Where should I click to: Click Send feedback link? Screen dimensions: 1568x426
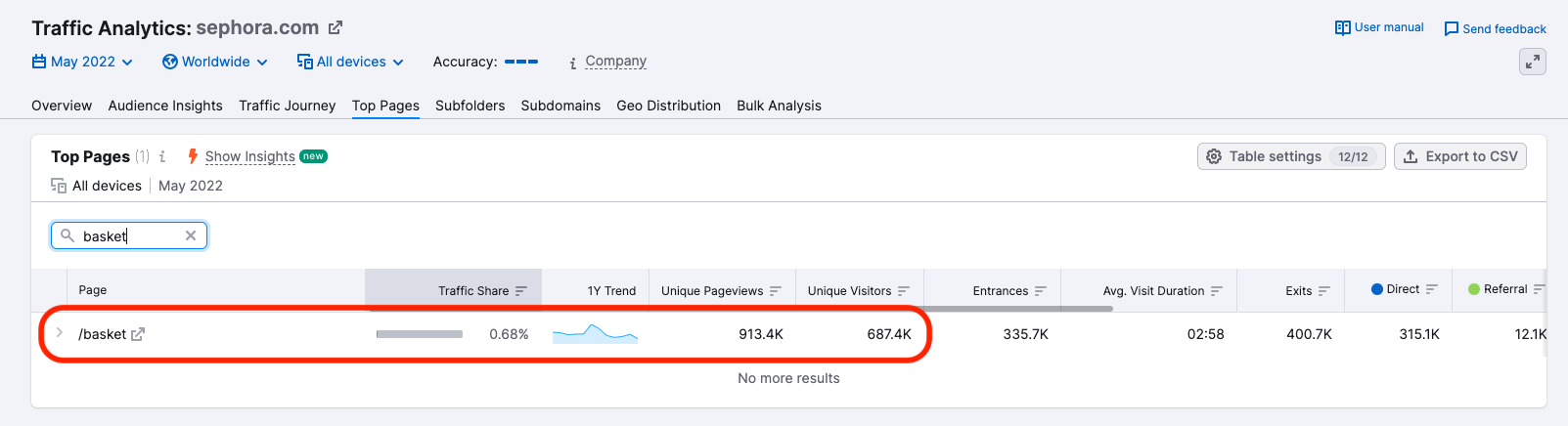pos(1496,28)
